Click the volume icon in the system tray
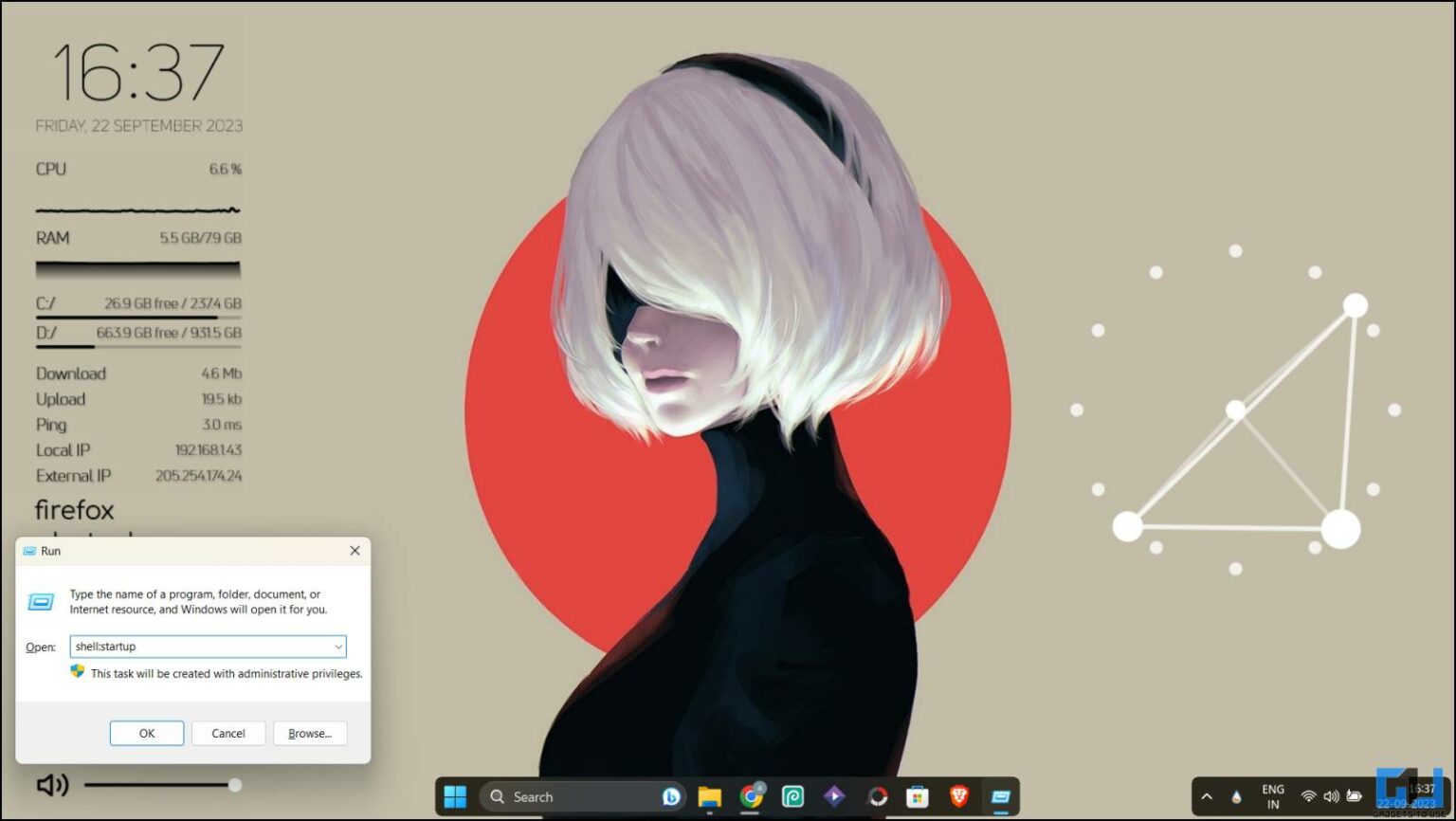This screenshot has width=1456, height=821. [x=1332, y=796]
